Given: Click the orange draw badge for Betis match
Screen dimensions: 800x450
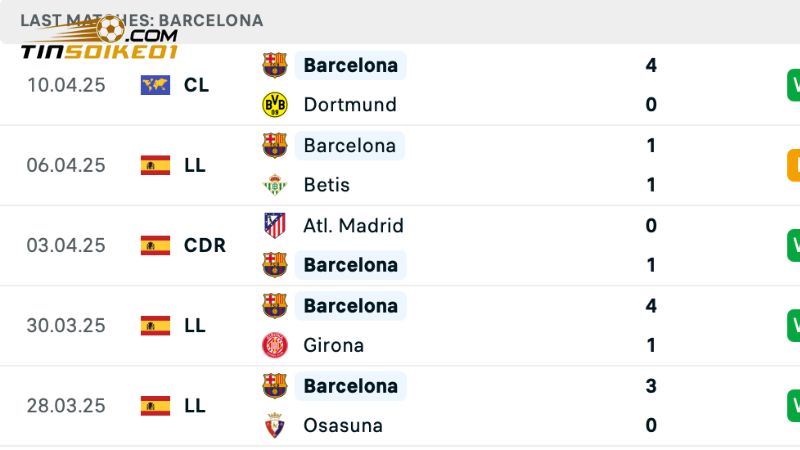Looking at the screenshot, I should pyautogui.click(x=794, y=165).
